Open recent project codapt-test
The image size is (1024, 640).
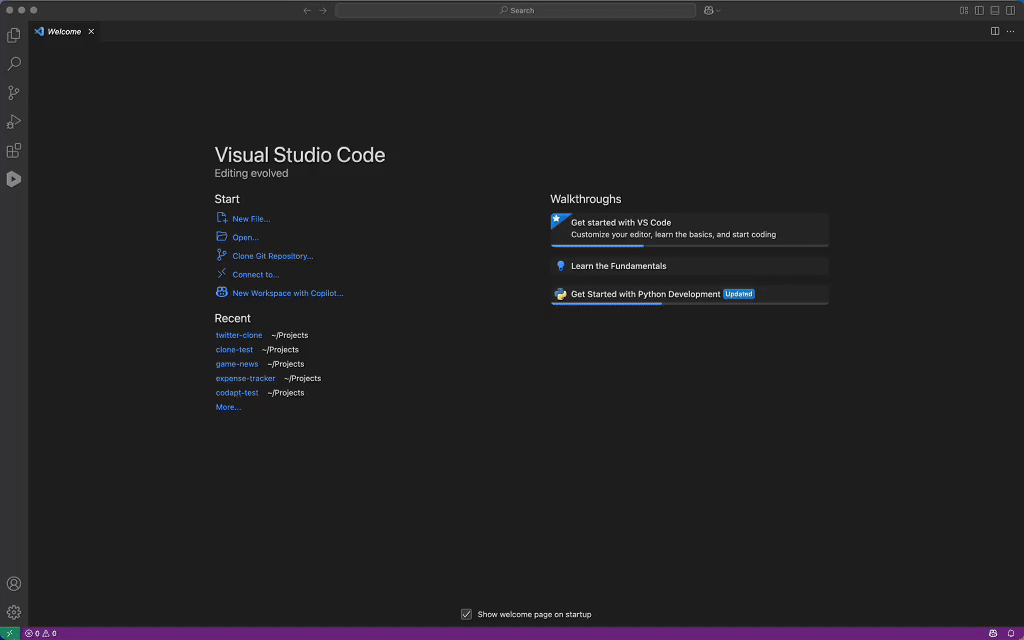pos(237,392)
